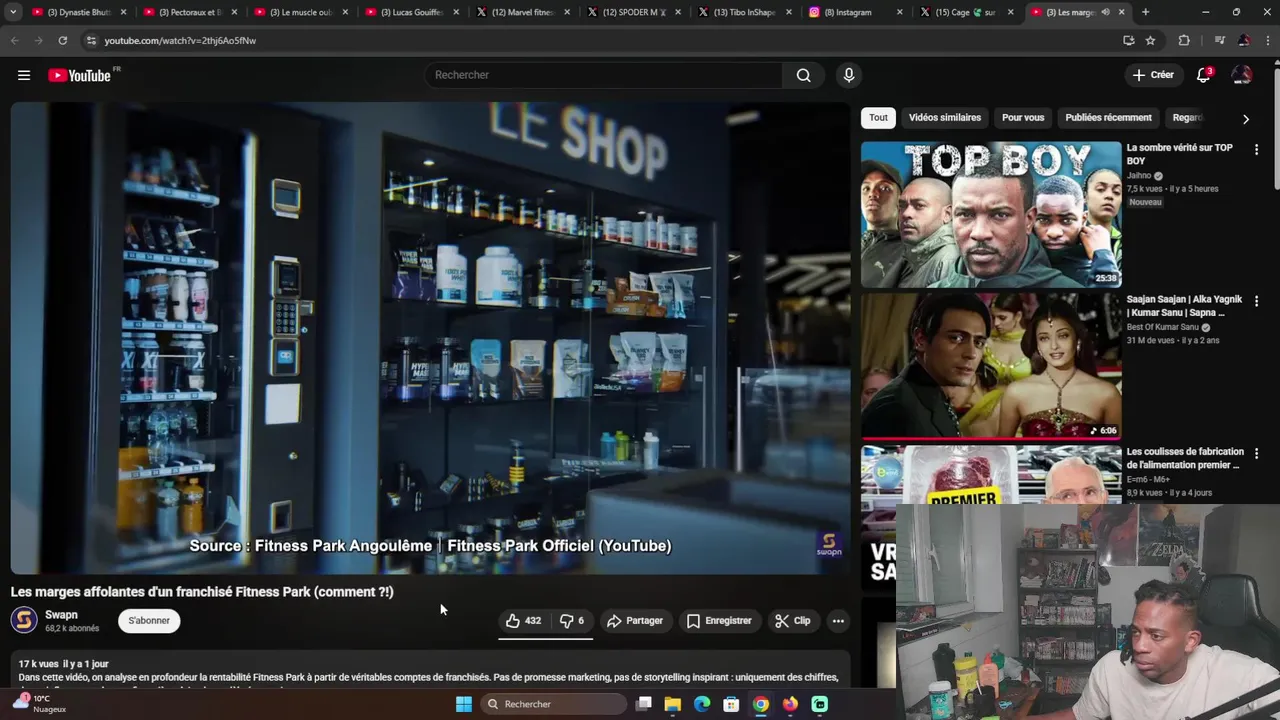The image size is (1280, 720).
Task: Open the weather widget showing 10°C
Action: pyautogui.click(x=40, y=704)
